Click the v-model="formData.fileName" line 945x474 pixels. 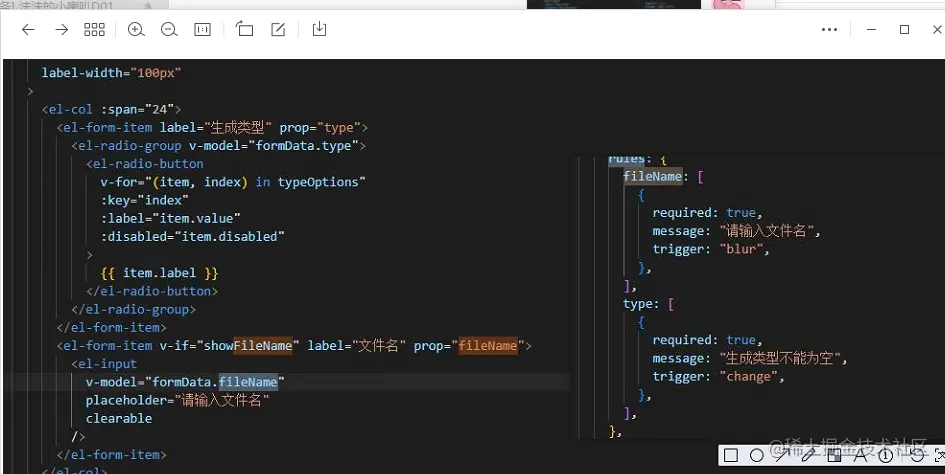[x=185, y=382]
